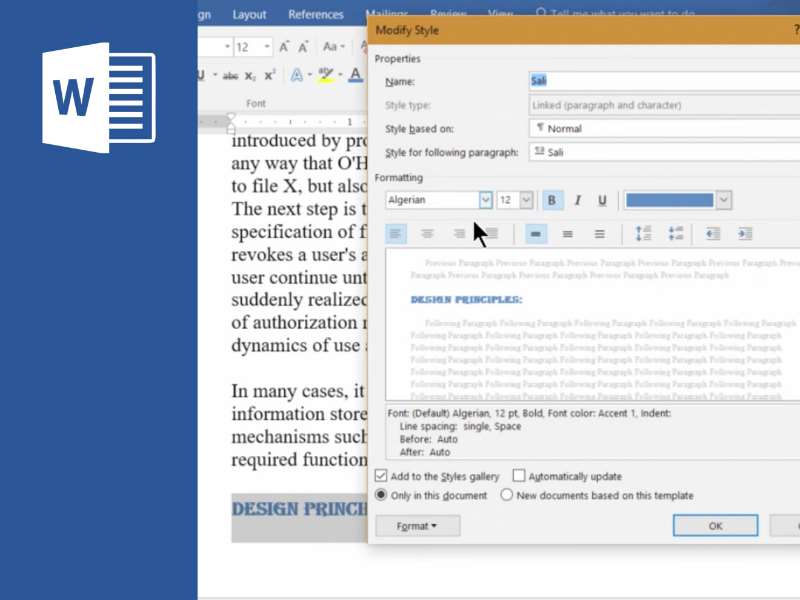Toggle Bold in the Modify Style dialog
The image size is (800, 600).
click(552, 201)
